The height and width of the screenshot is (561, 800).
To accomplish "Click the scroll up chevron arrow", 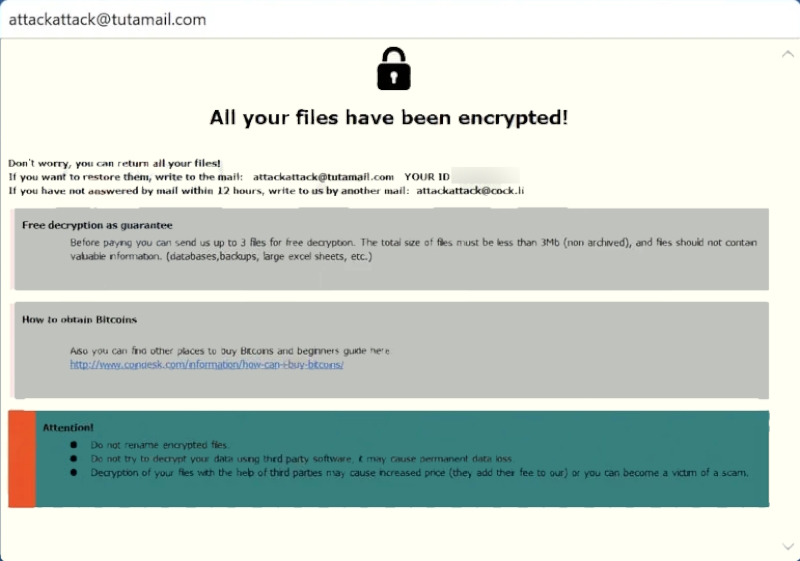I will [788, 54].
